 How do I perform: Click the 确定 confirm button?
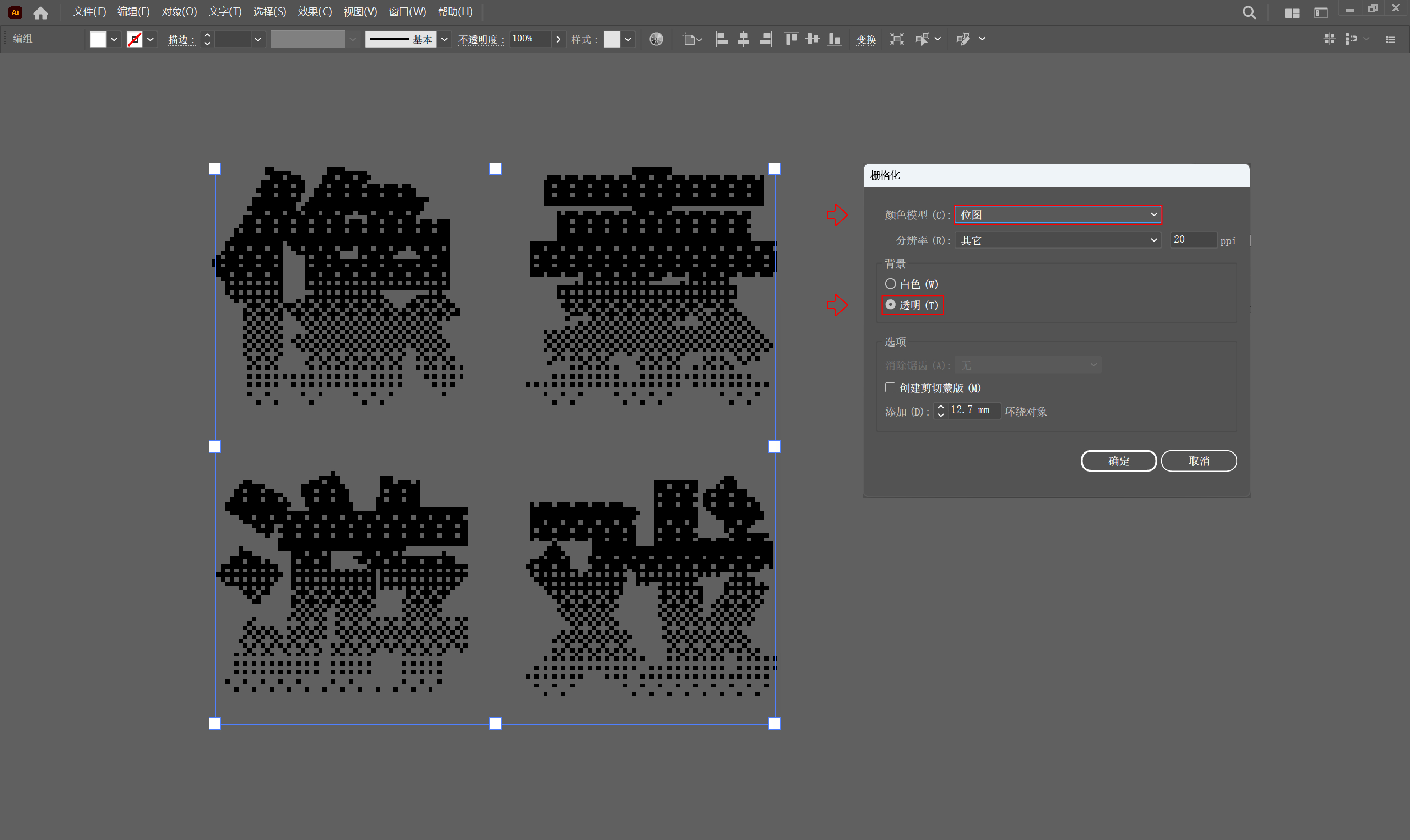1118,461
